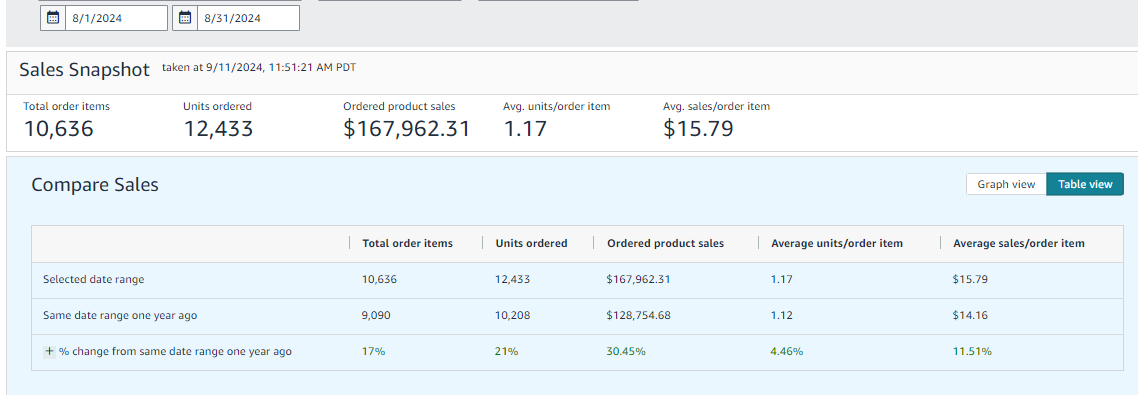Image resolution: width=1138 pixels, height=395 pixels.
Task: Select the Selected date range row
Action: click(577, 280)
